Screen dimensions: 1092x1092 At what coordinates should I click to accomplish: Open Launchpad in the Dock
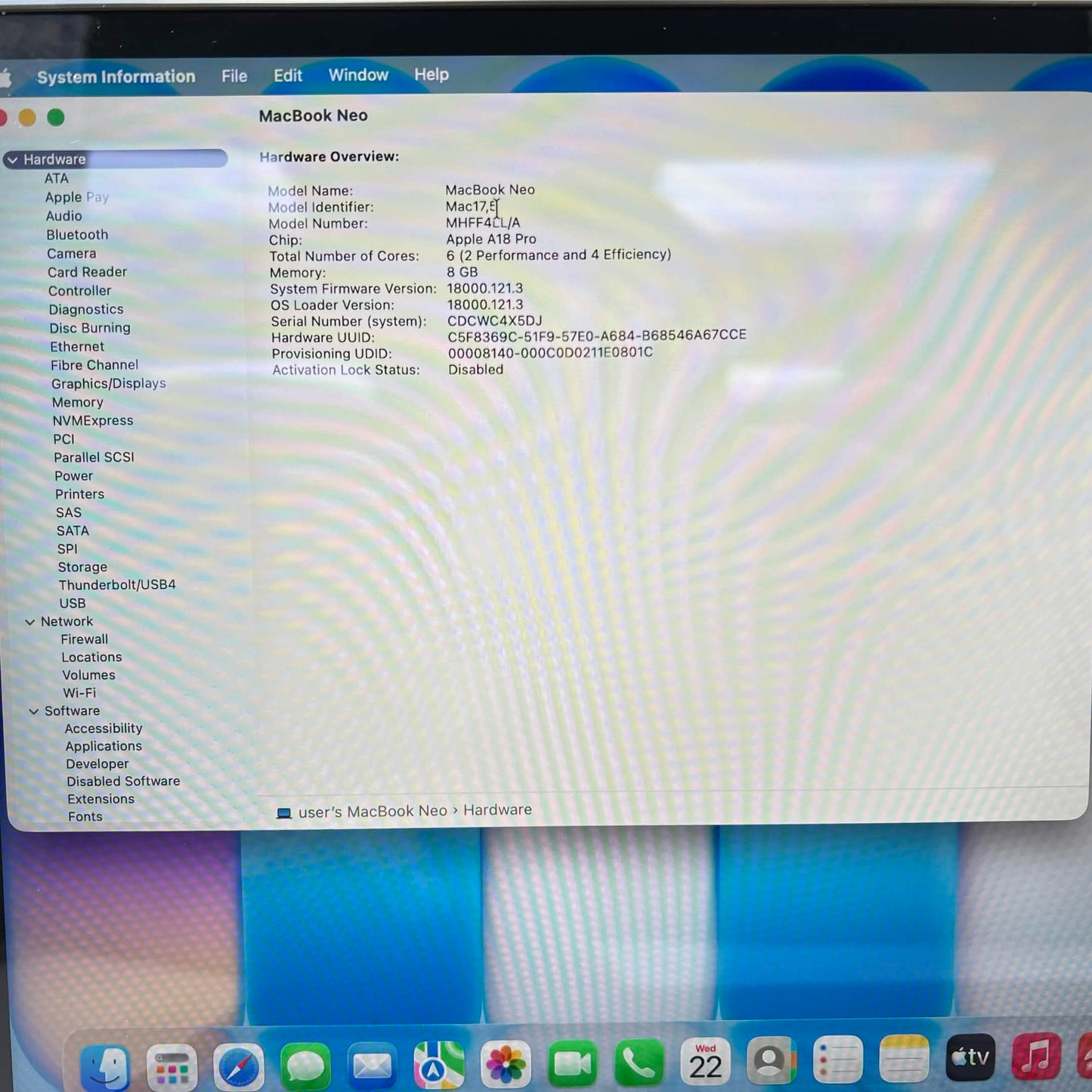172,1068
